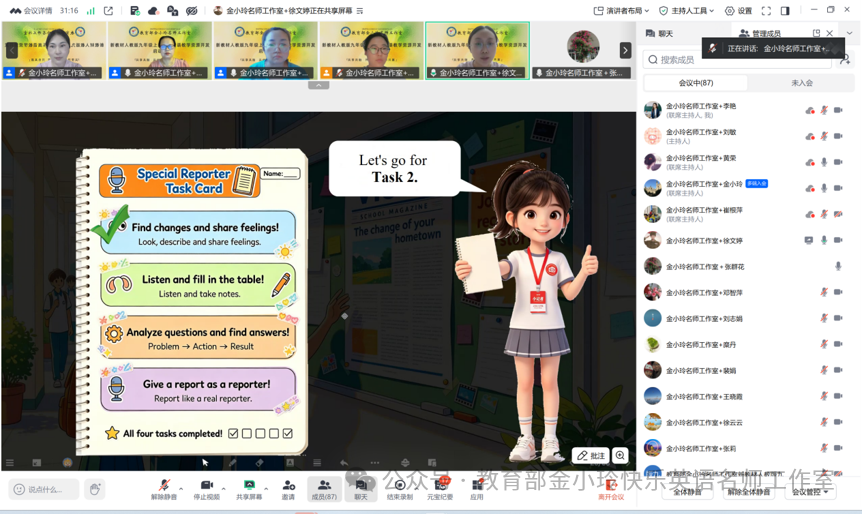Toggle the side panel layout icon
862x514 pixels.
point(785,10)
